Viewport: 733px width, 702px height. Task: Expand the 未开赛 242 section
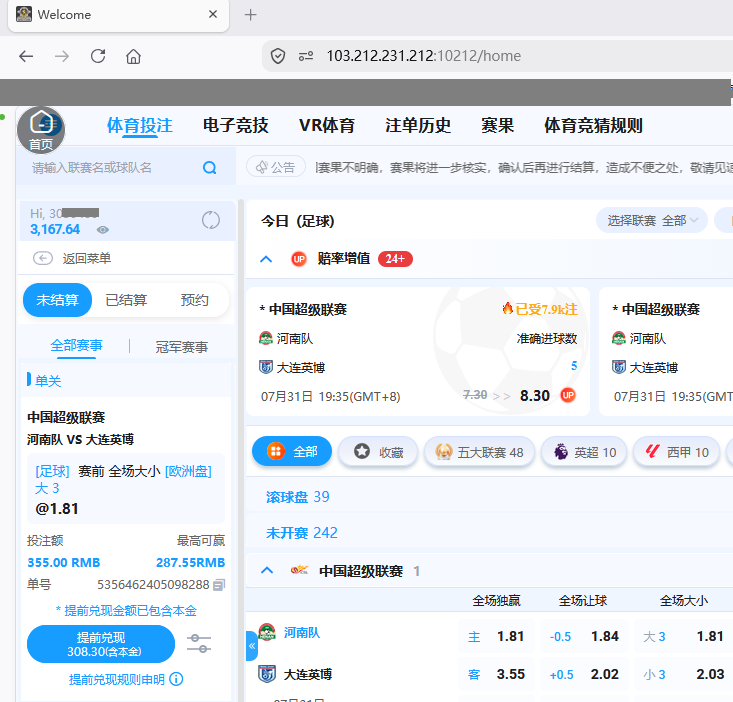point(302,533)
